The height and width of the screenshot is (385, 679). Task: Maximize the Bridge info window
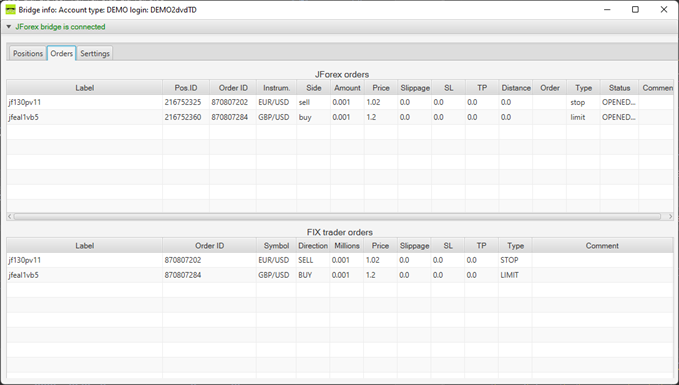pyautogui.click(x=635, y=10)
